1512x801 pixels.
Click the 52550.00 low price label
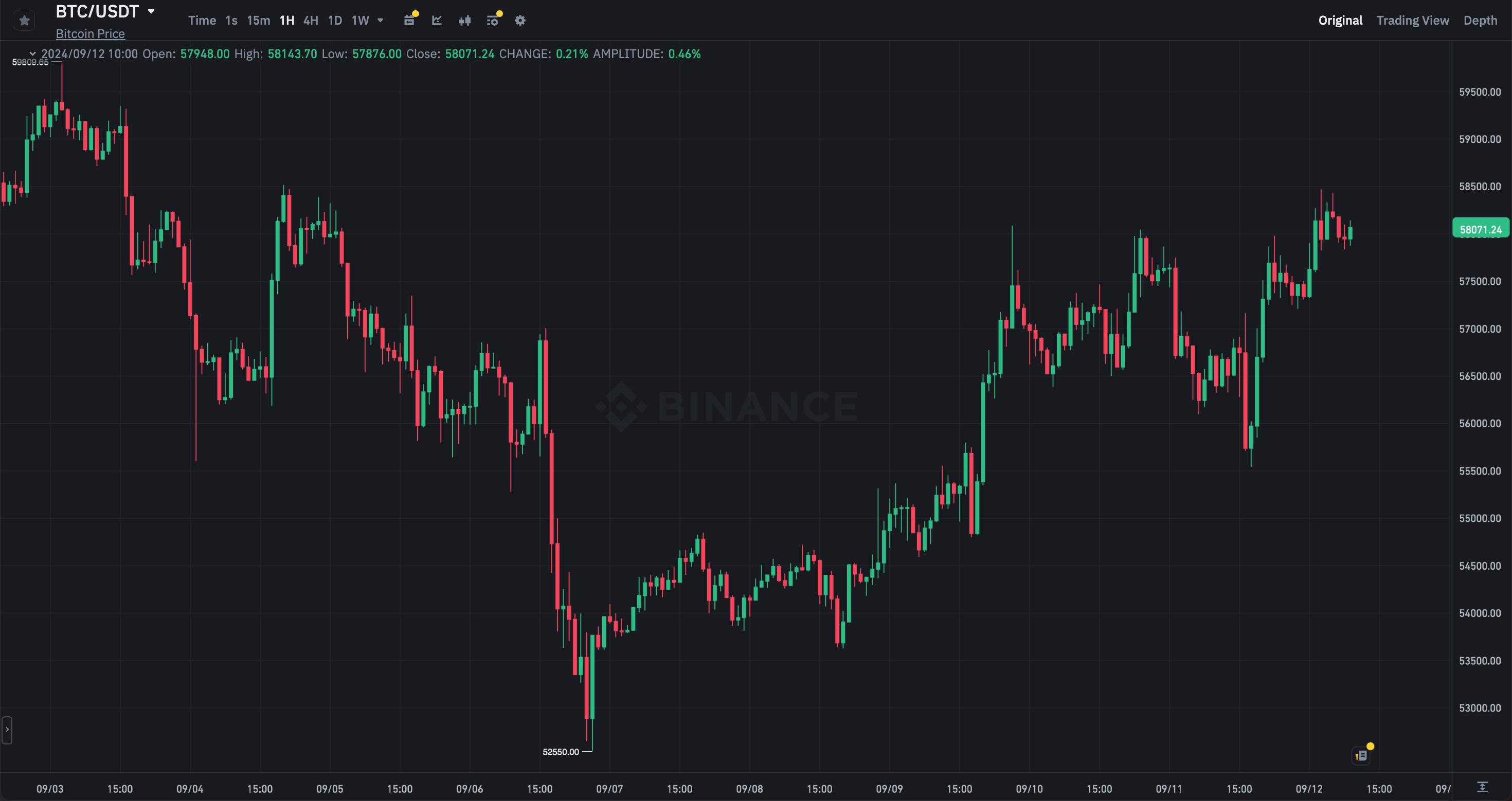coord(561,752)
